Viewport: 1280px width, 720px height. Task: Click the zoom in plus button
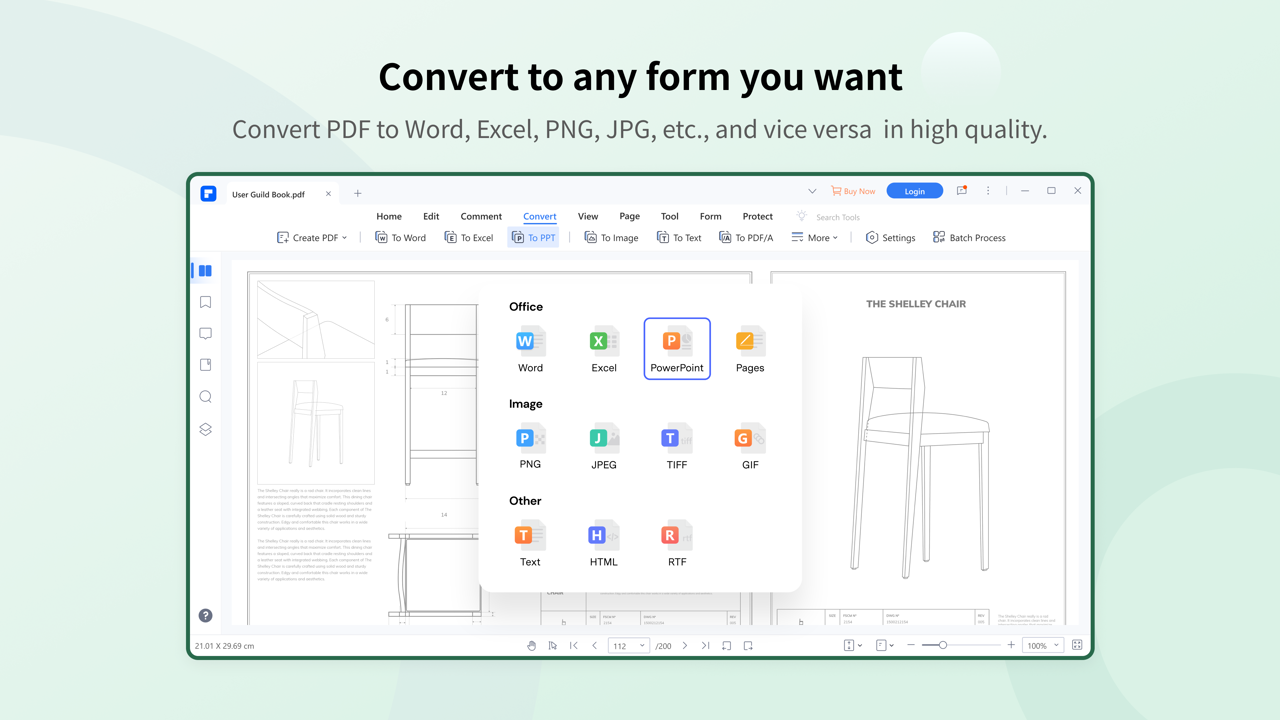pos(1011,646)
